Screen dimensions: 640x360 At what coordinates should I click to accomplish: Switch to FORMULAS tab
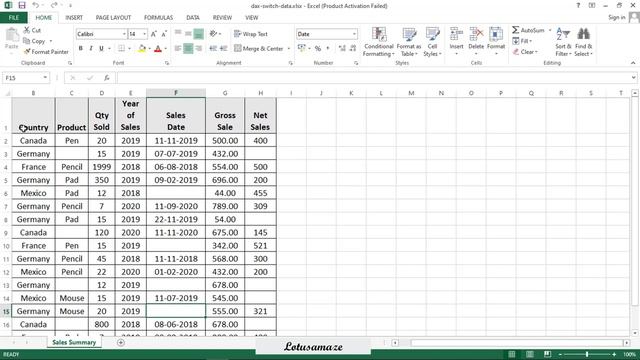(158, 18)
